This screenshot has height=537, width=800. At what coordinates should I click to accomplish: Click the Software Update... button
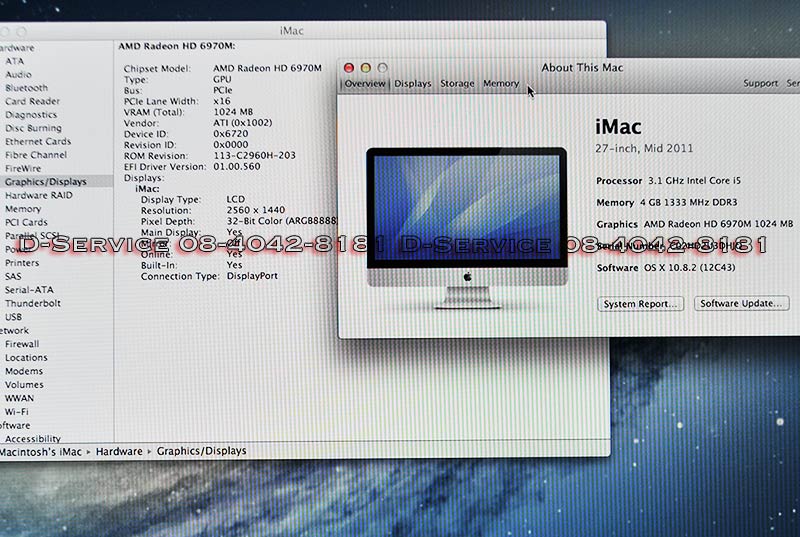pos(741,303)
